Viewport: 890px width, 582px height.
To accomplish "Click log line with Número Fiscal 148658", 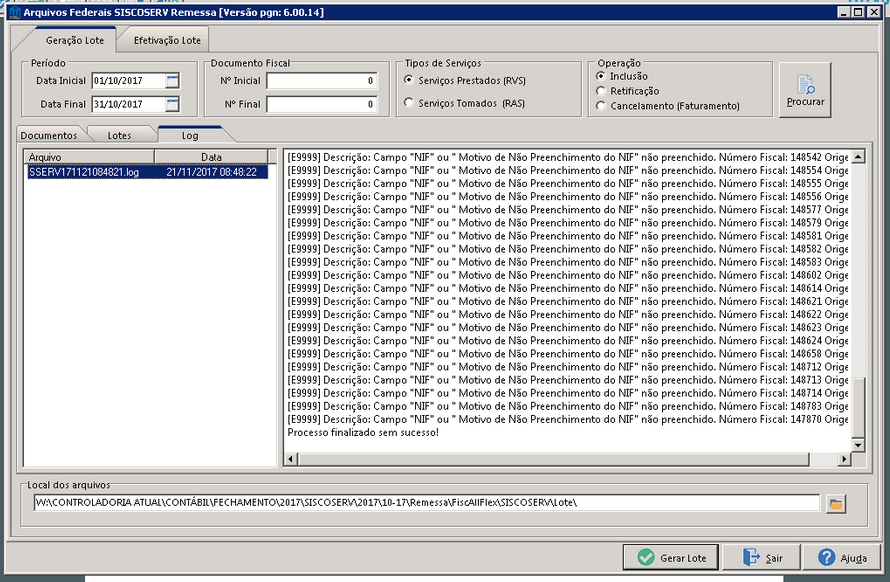I will (568, 354).
